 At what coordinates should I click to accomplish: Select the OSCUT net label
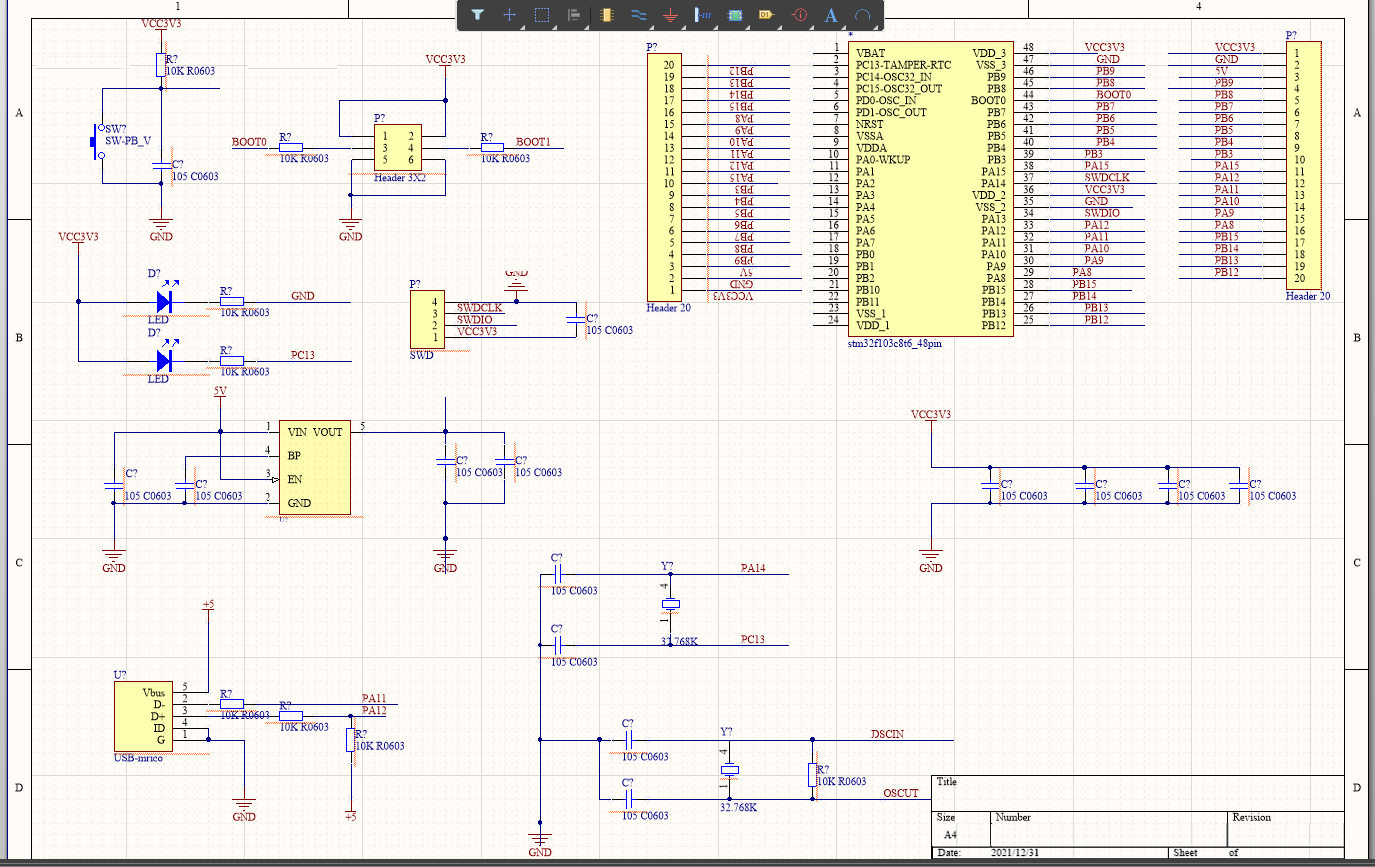901,793
